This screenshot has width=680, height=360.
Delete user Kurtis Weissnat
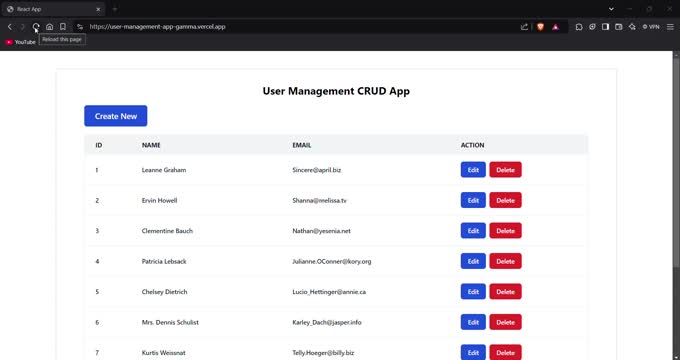(505, 353)
